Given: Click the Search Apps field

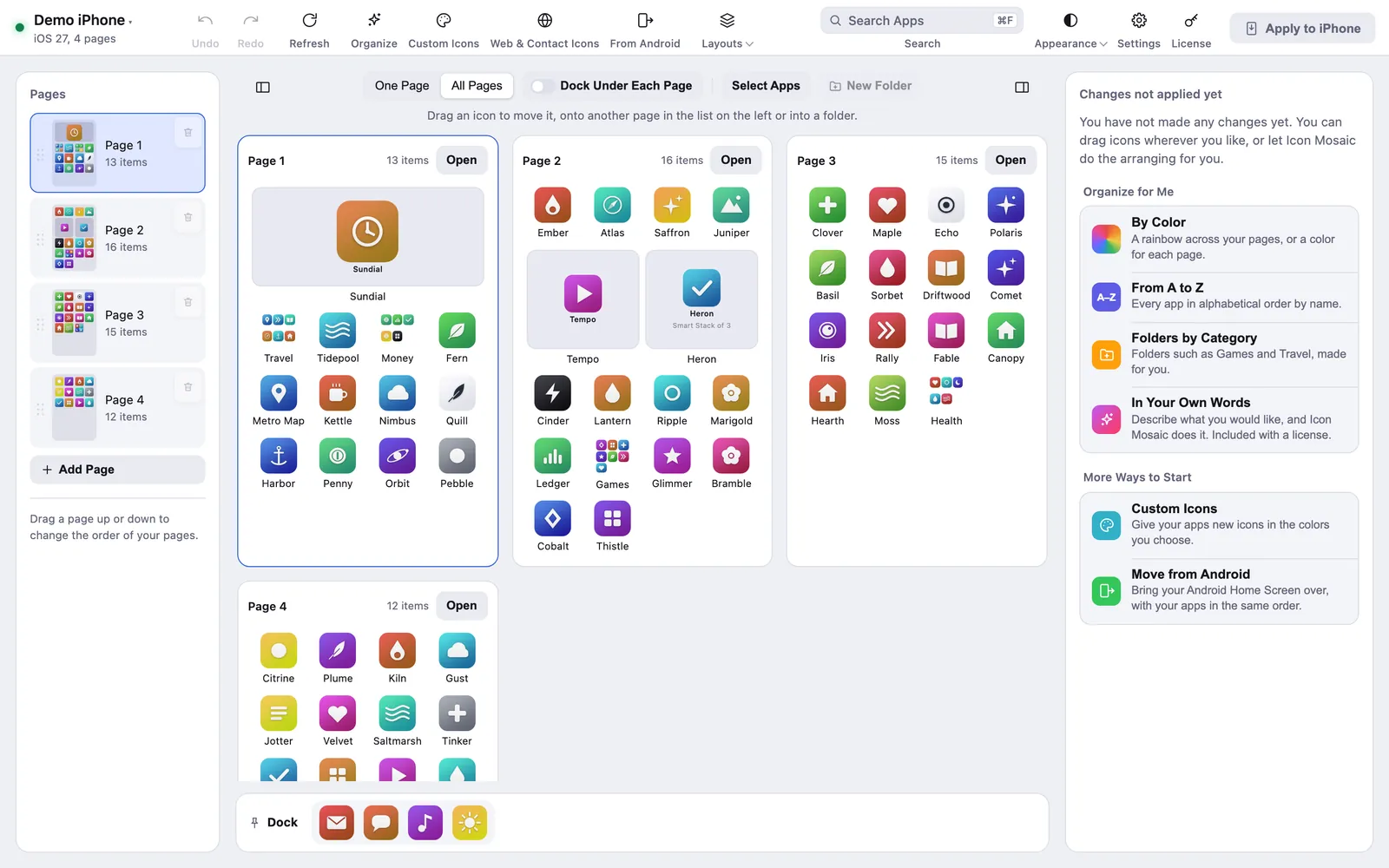Looking at the screenshot, I should pos(922,21).
